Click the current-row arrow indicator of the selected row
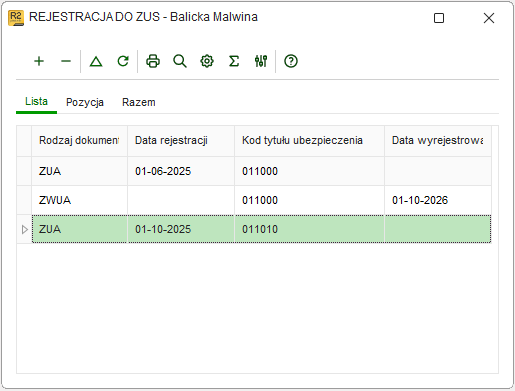515x391 pixels. point(24,229)
